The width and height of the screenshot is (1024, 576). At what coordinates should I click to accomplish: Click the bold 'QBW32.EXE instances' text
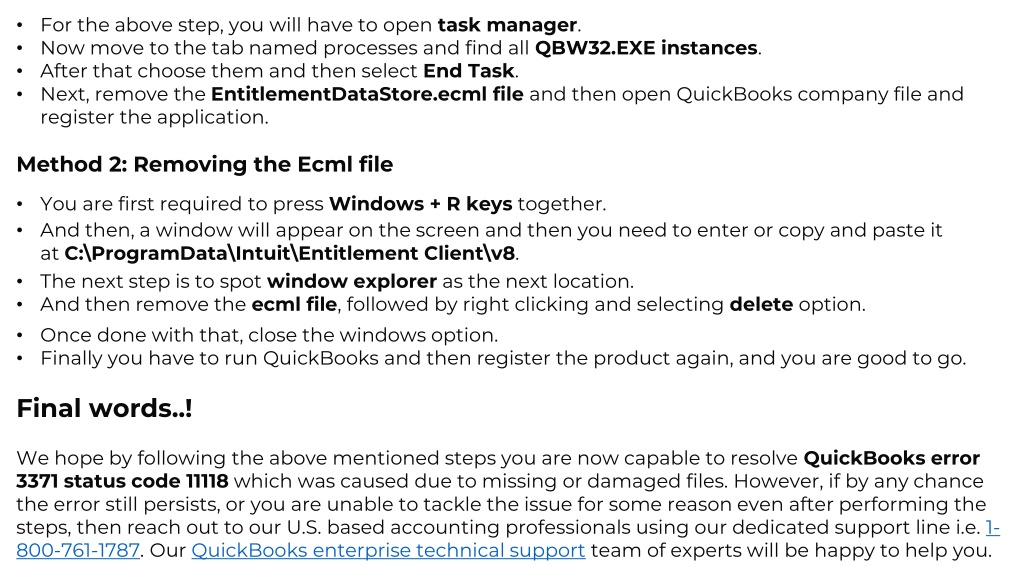click(647, 48)
